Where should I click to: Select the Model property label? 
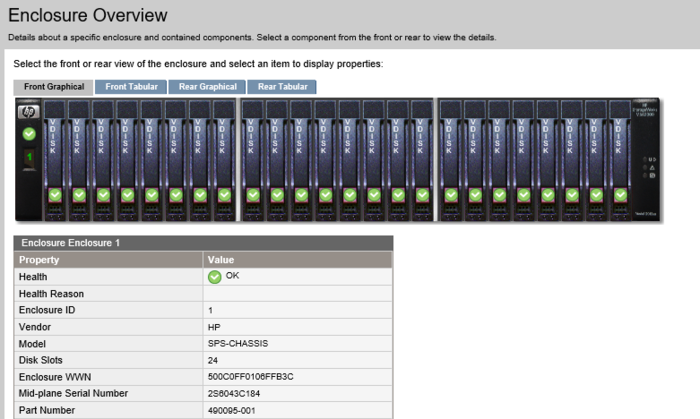[x=32, y=344]
